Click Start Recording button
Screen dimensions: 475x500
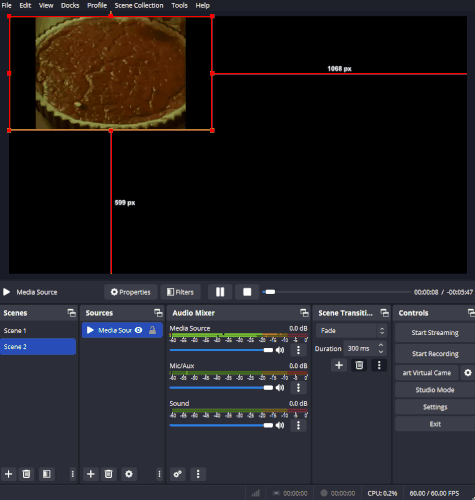point(435,354)
